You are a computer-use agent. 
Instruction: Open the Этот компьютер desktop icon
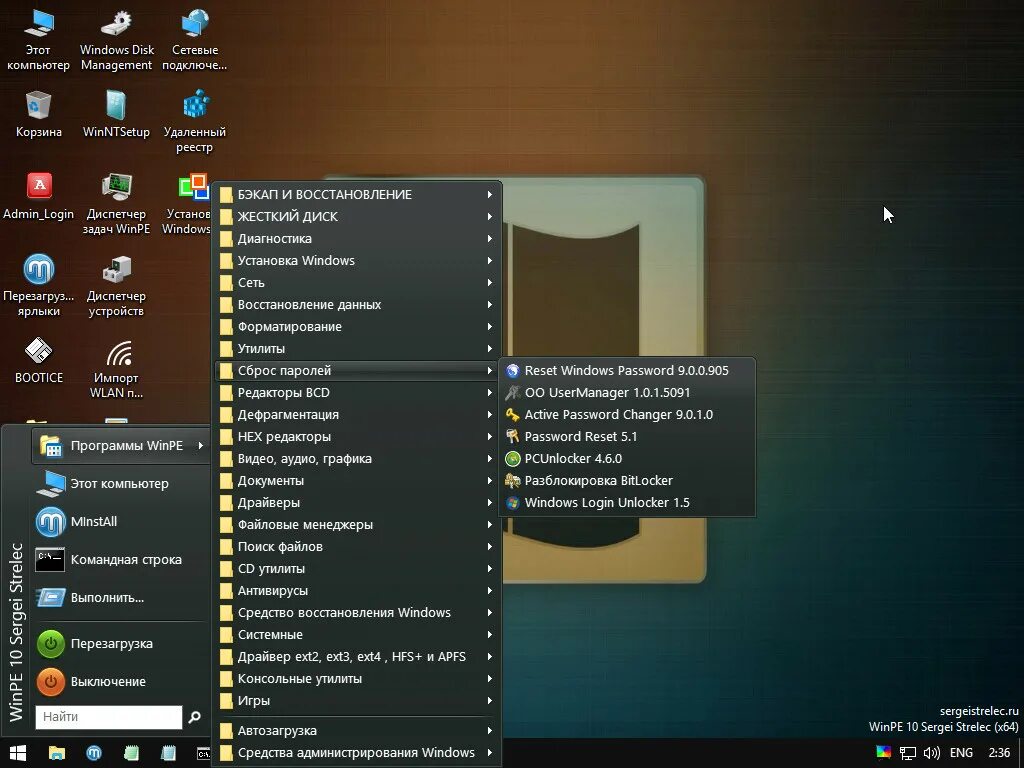click(x=39, y=39)
